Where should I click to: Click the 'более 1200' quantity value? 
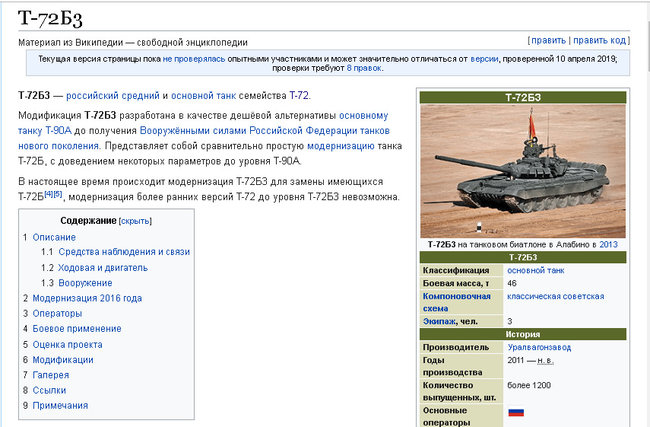(529, 386)
